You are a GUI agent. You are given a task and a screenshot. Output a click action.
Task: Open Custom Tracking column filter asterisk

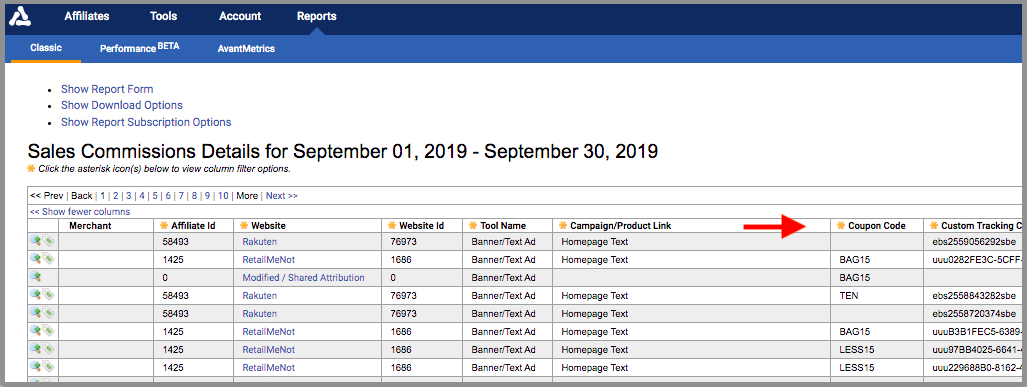[x=934, y=225]
